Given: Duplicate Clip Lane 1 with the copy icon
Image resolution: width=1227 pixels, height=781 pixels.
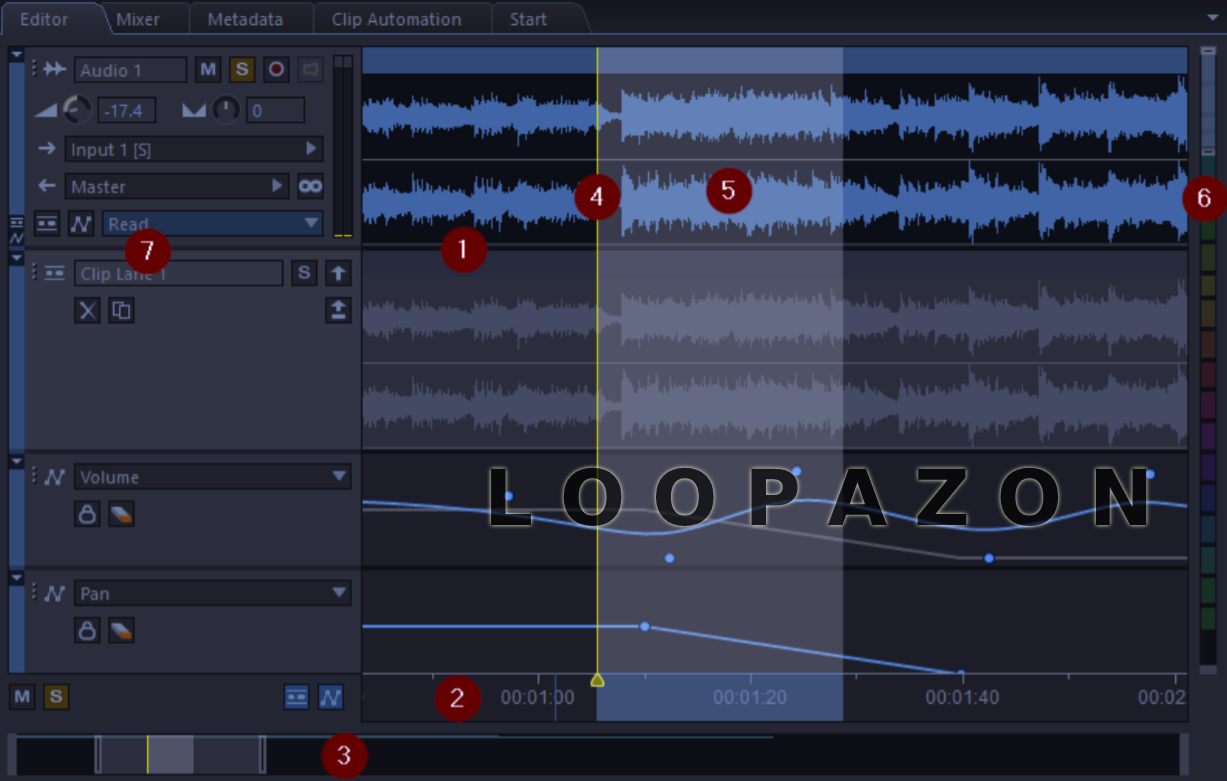Looking at the screenshot, I should point(121,310).
